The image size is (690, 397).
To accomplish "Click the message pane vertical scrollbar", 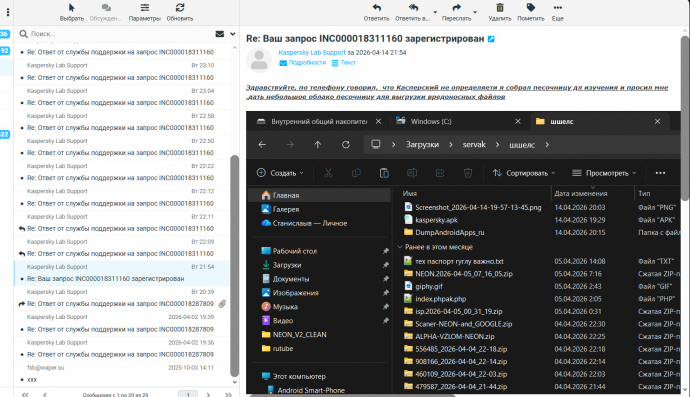I will (x=685, y=119).
